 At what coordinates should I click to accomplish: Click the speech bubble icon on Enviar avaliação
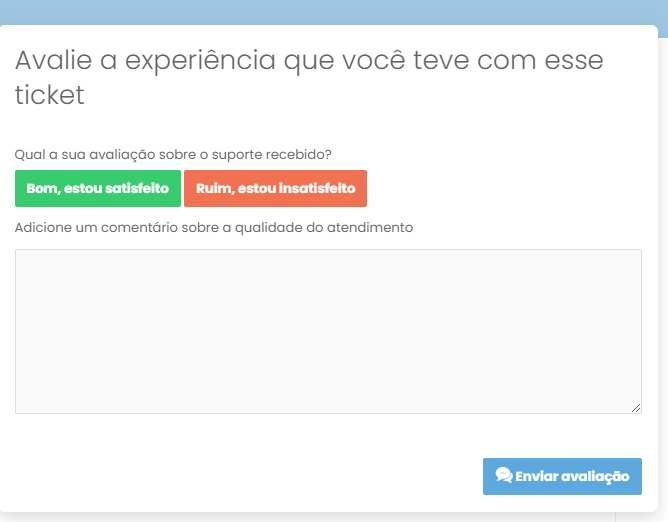tap(504, 475)
